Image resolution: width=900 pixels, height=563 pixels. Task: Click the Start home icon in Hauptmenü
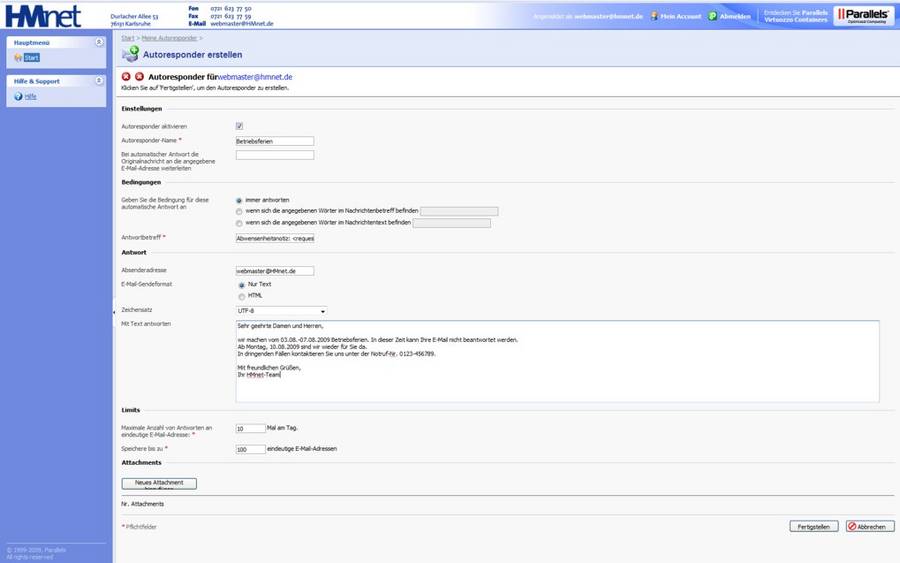tap(18, 57)
